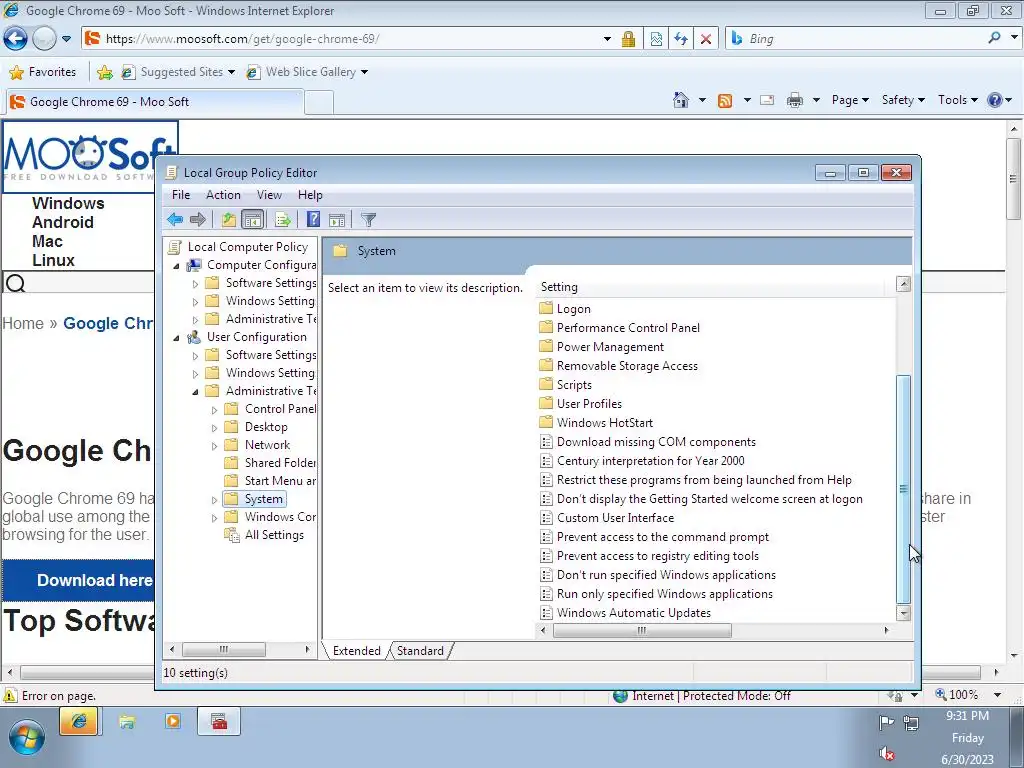The width and height of the screenshot is (1024, 768).
Task: Click the settings list horizontal scrollbar thumb
Action: 642,630
